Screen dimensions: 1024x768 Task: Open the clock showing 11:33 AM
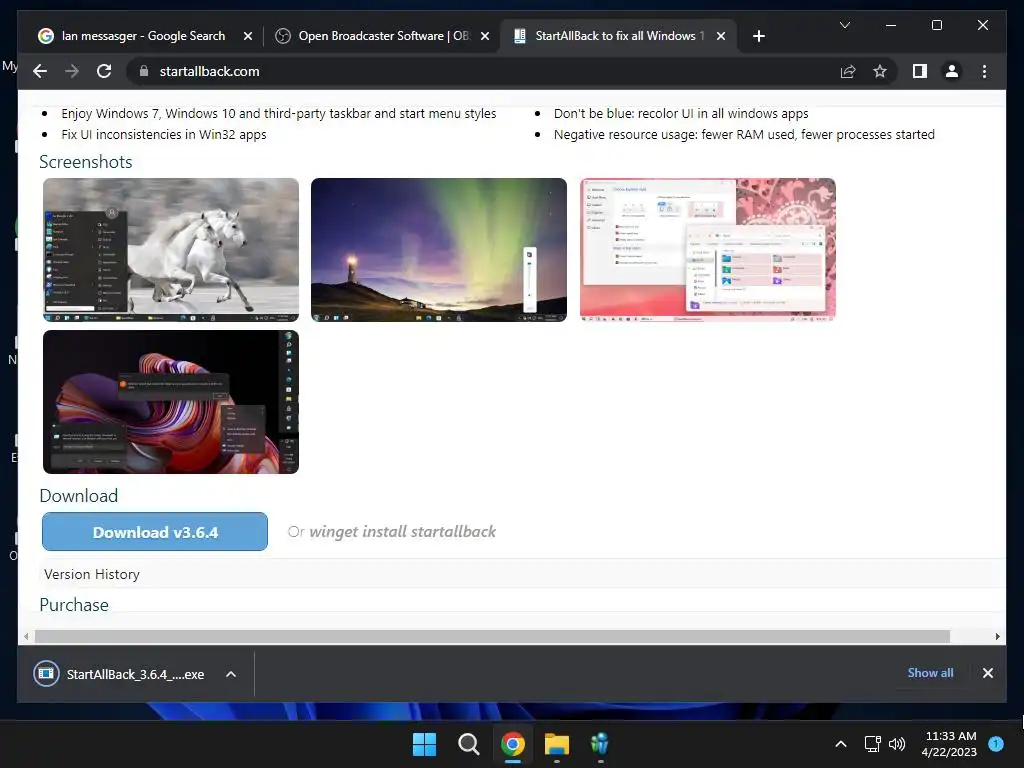[x=949, y=744]
